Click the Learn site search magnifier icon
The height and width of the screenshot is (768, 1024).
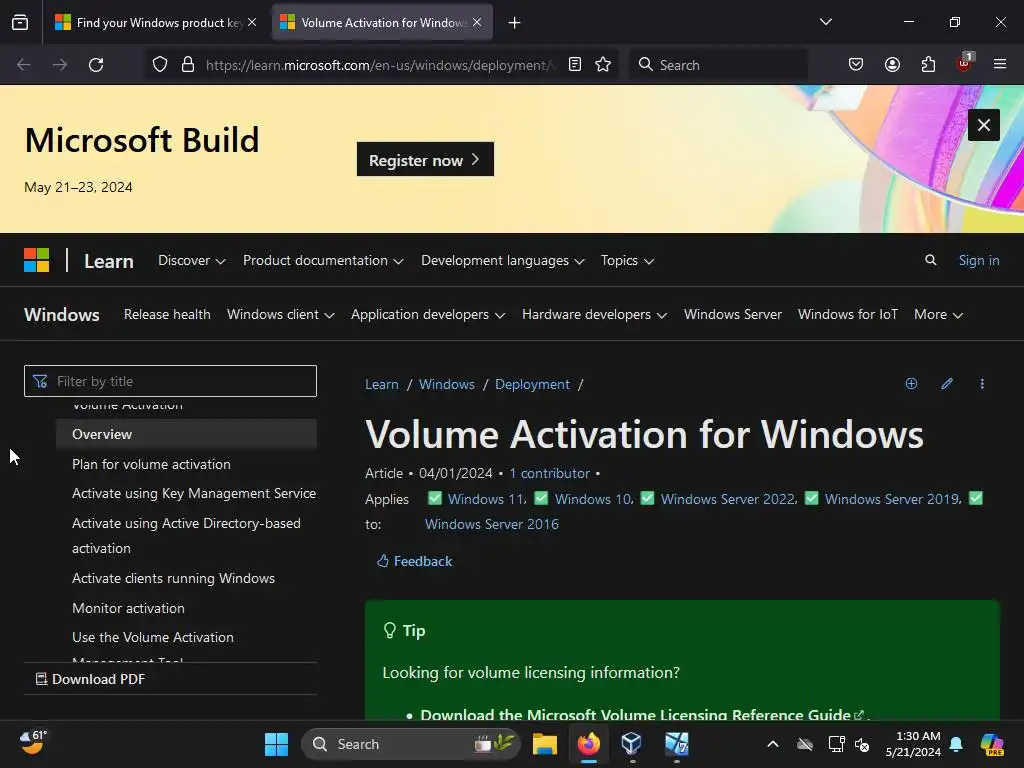(931, 261)
